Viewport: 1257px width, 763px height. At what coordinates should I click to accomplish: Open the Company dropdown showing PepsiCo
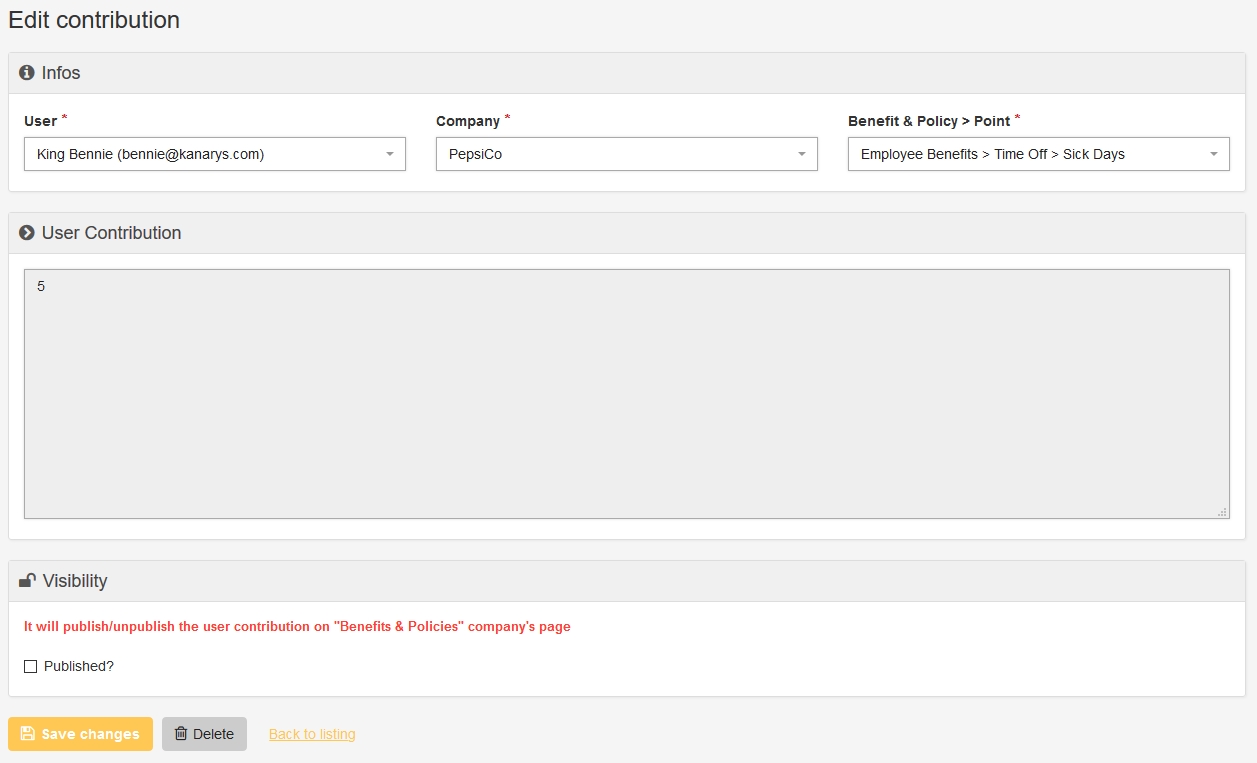(x=627, y=154)
